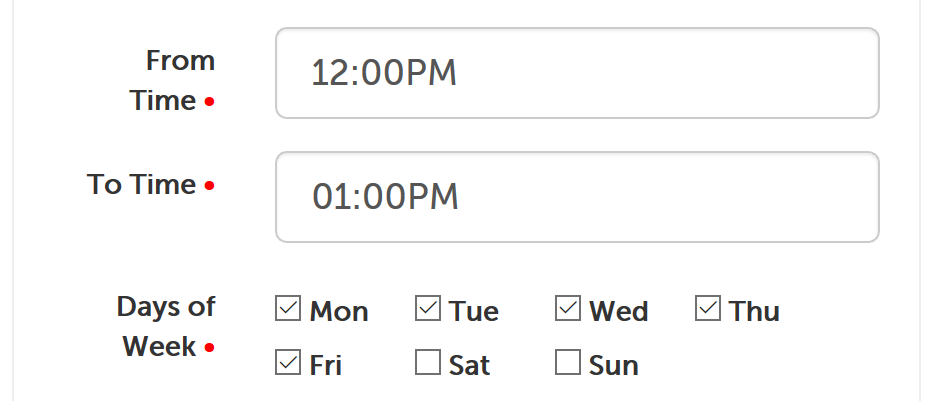Untick the Thu checkbox
The height and width of the screenshot is (401, 935).
click(x=708, y=309)
